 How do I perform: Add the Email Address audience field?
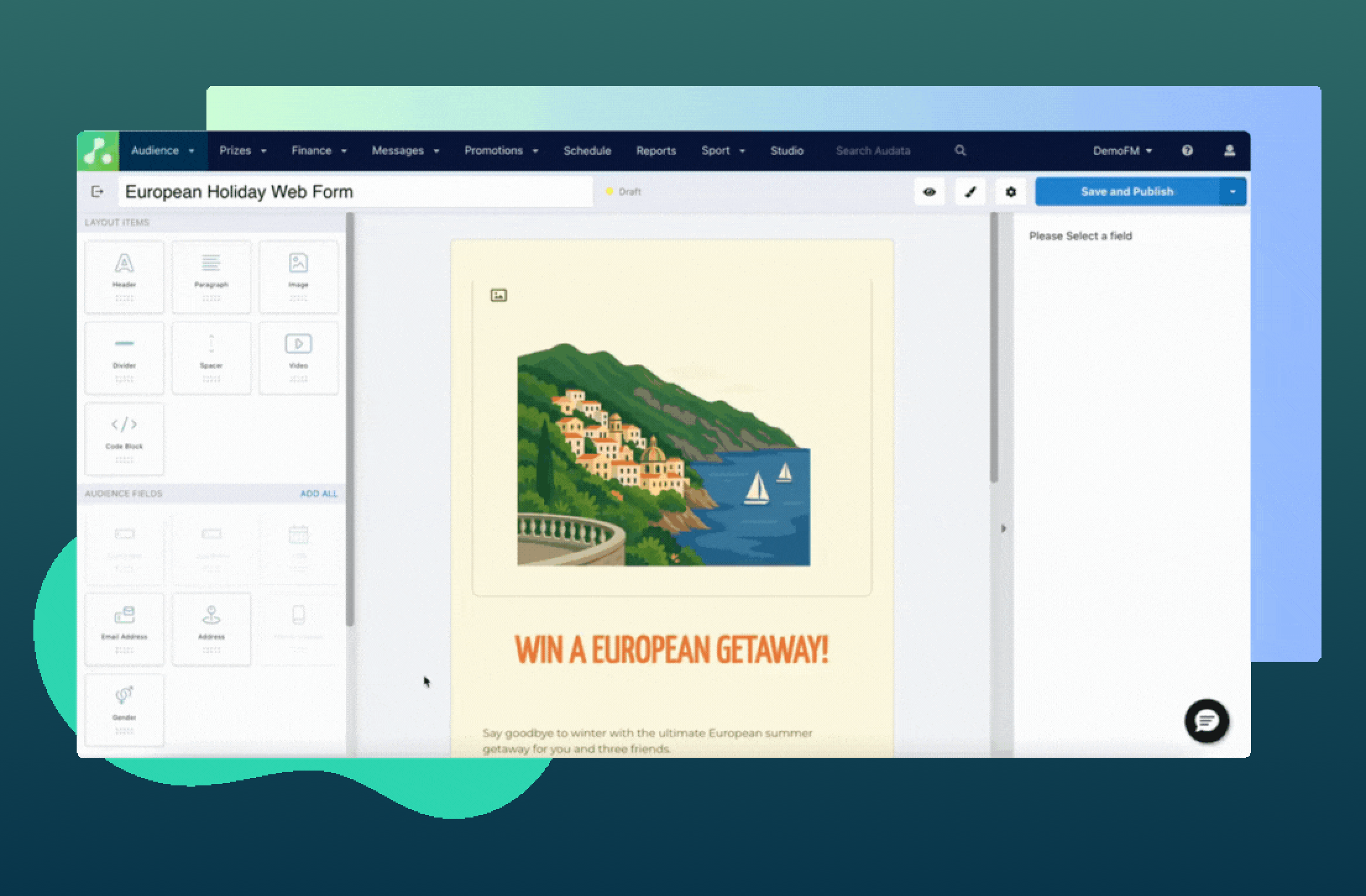(124, 628)
